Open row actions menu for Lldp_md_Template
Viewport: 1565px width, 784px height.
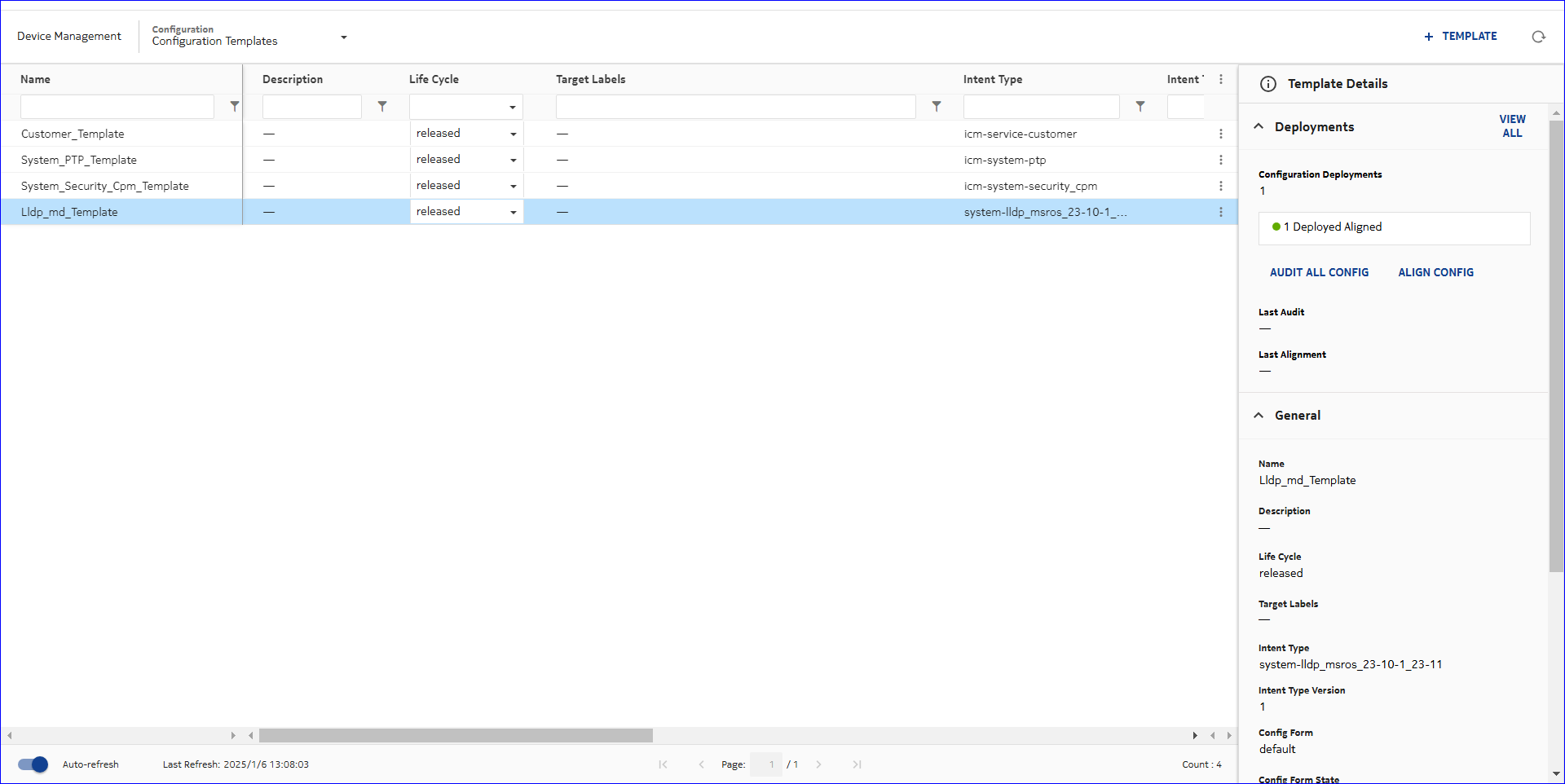click(x=1221, y=212)
